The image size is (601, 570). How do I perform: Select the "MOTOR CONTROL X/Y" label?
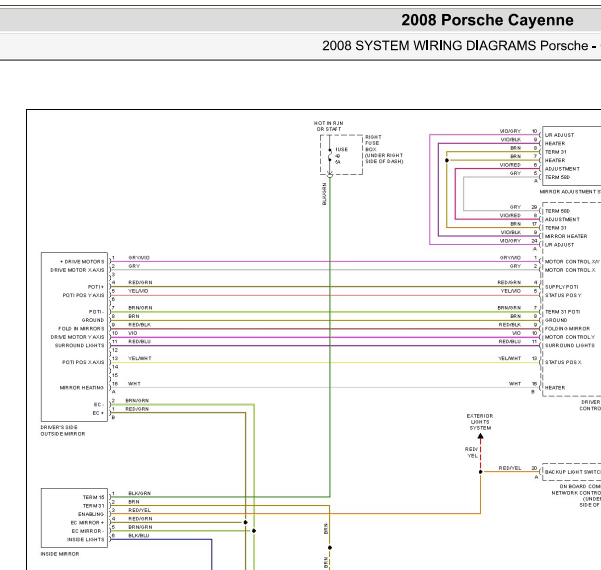[572, 261]
